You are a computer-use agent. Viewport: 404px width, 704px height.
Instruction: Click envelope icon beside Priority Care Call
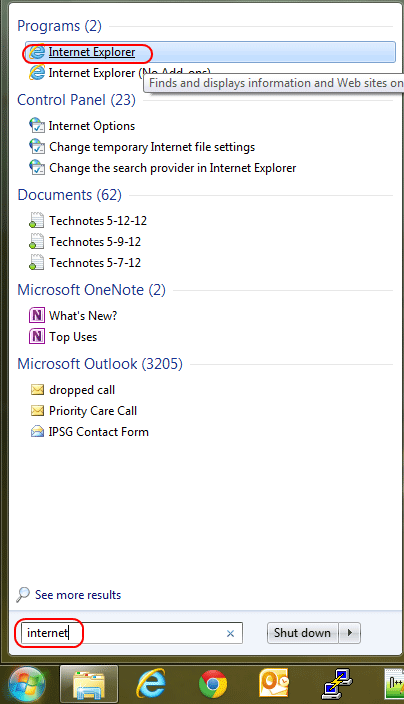(x=37, y=410)
